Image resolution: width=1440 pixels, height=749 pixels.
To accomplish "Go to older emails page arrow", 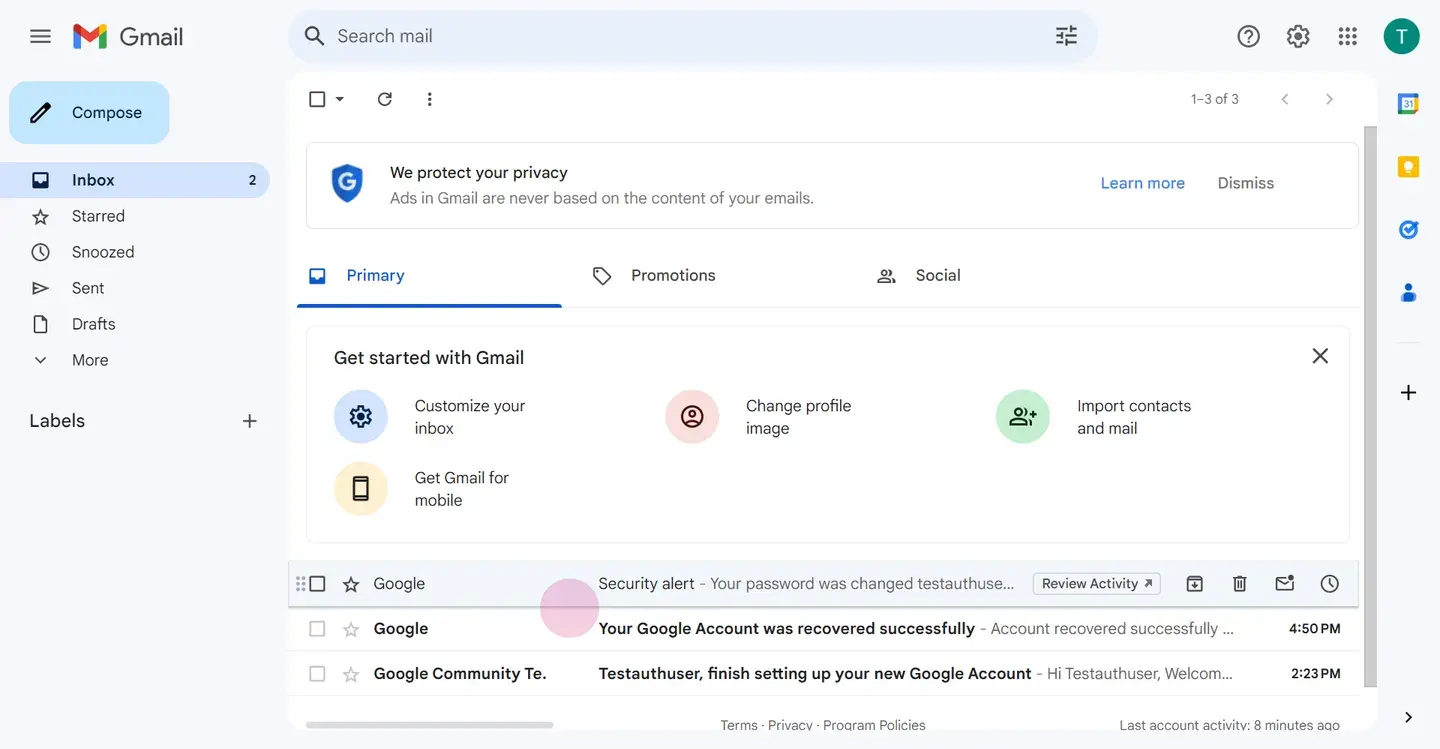I will point(1329,99).
